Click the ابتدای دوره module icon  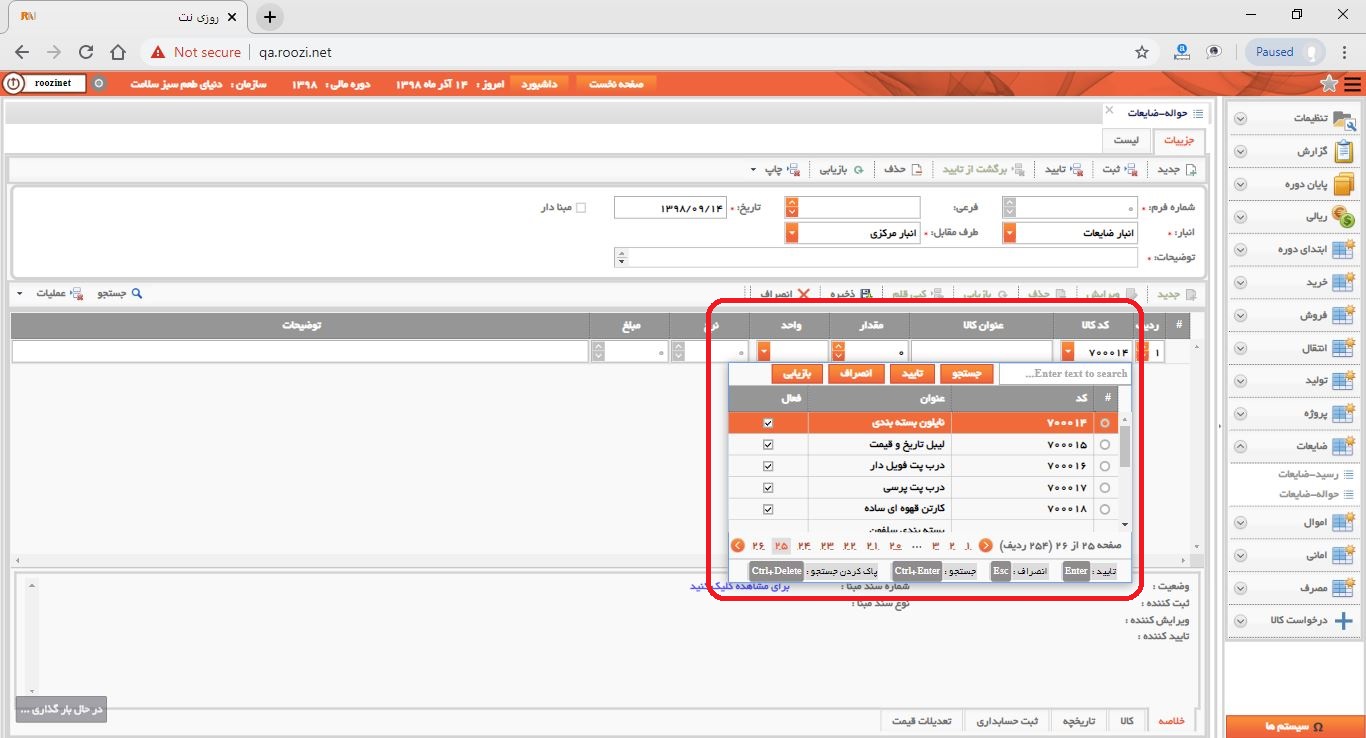(x=1344, y=249)
